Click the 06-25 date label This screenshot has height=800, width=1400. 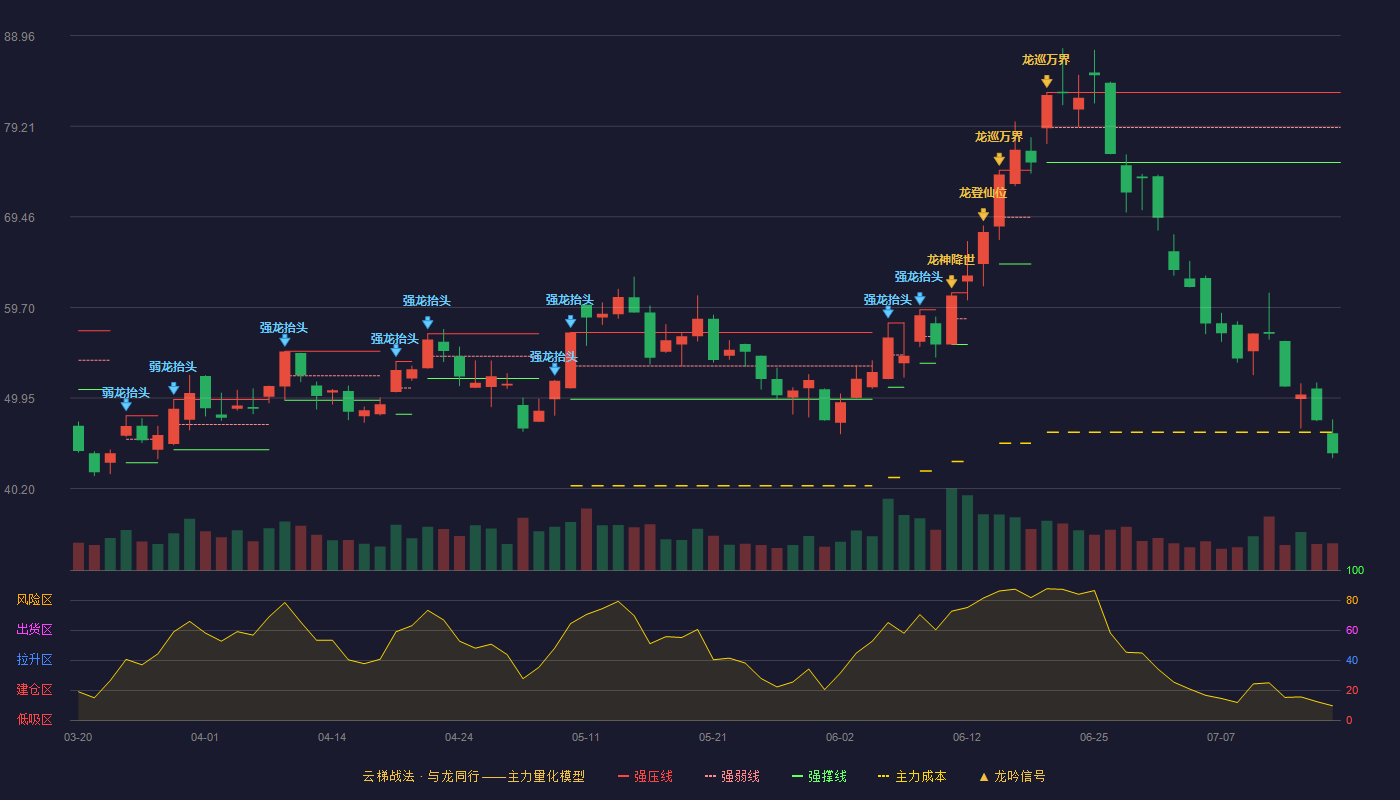(1094, 737)
